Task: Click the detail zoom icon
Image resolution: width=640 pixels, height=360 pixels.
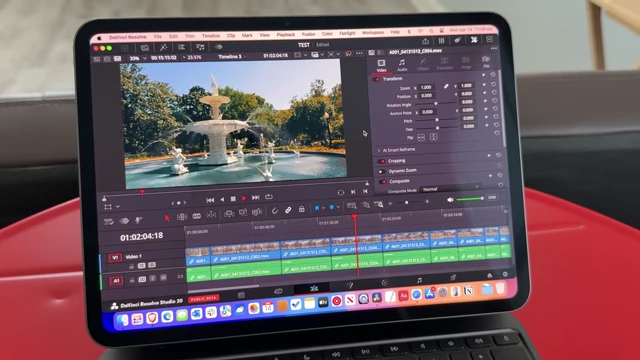Action: (x=366, y=205)
